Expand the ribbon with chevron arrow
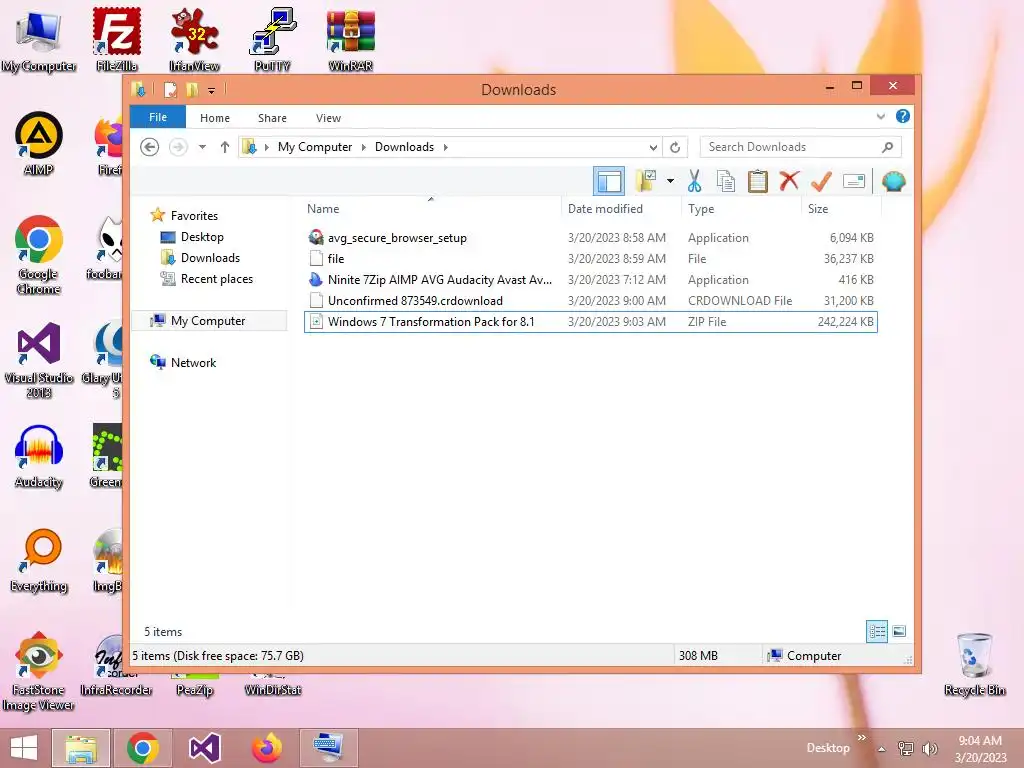 [x=880, y=117]
